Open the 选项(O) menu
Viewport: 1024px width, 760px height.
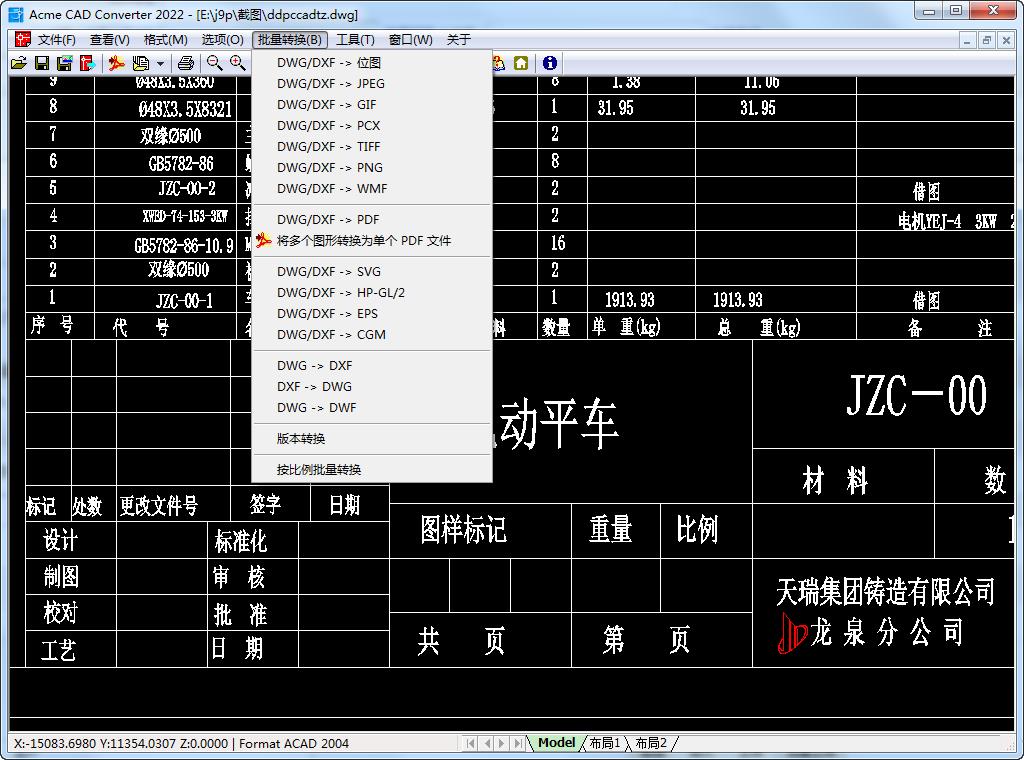tap(223, 40)
